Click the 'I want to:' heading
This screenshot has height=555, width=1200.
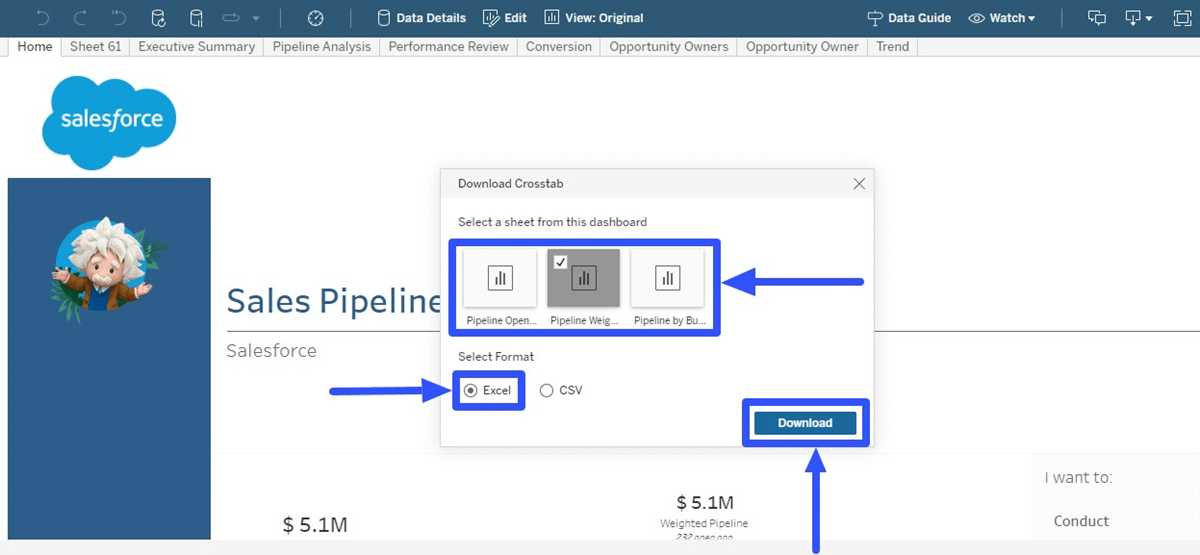point(1078,478)
